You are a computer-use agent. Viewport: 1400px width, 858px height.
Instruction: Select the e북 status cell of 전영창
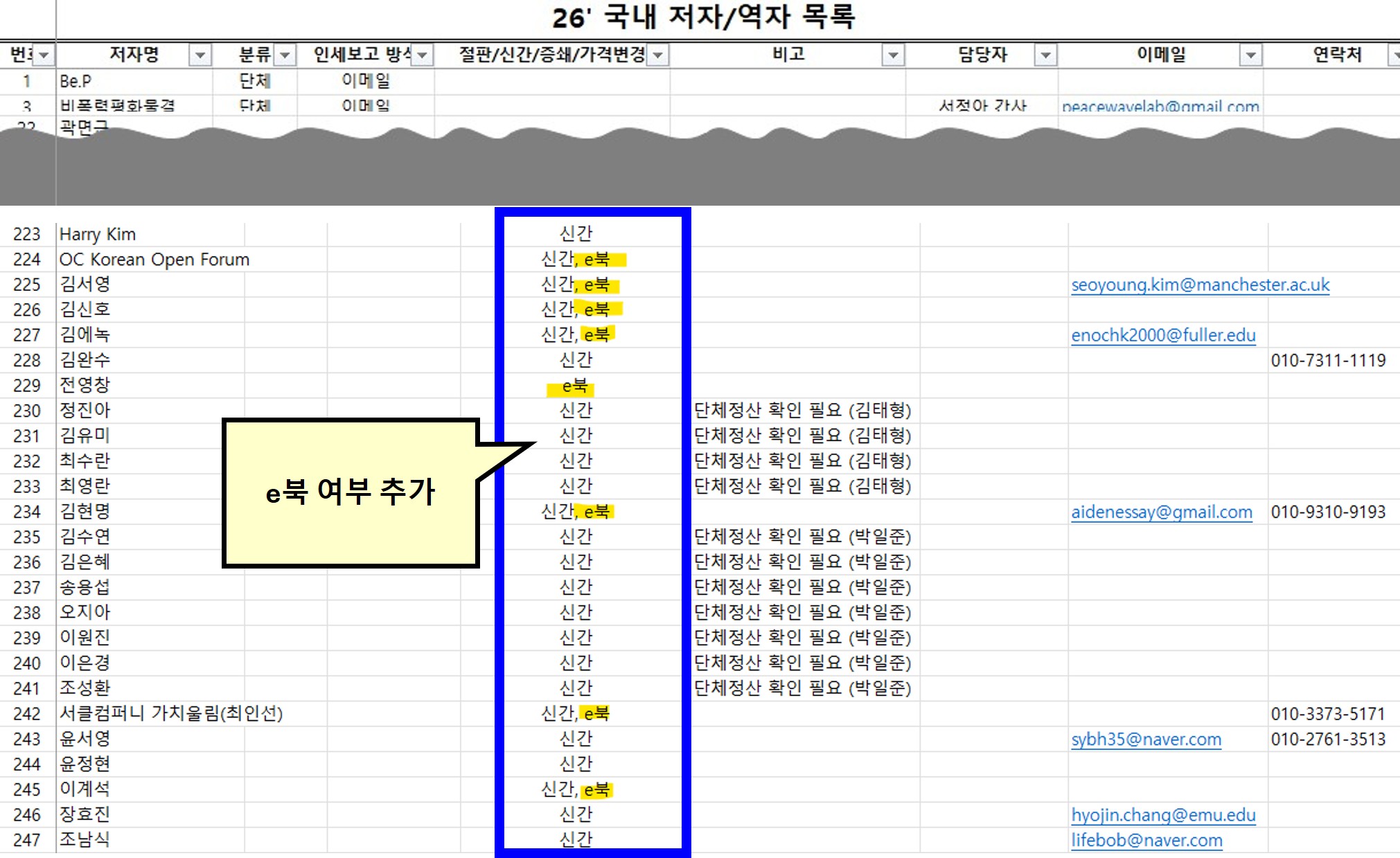[576, 386]
